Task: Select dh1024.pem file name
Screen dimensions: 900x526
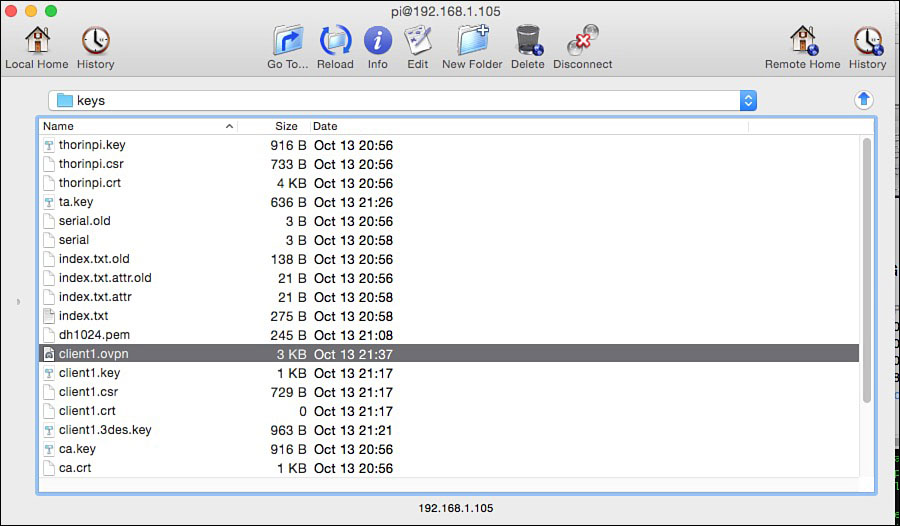Action: click(94, 335)
